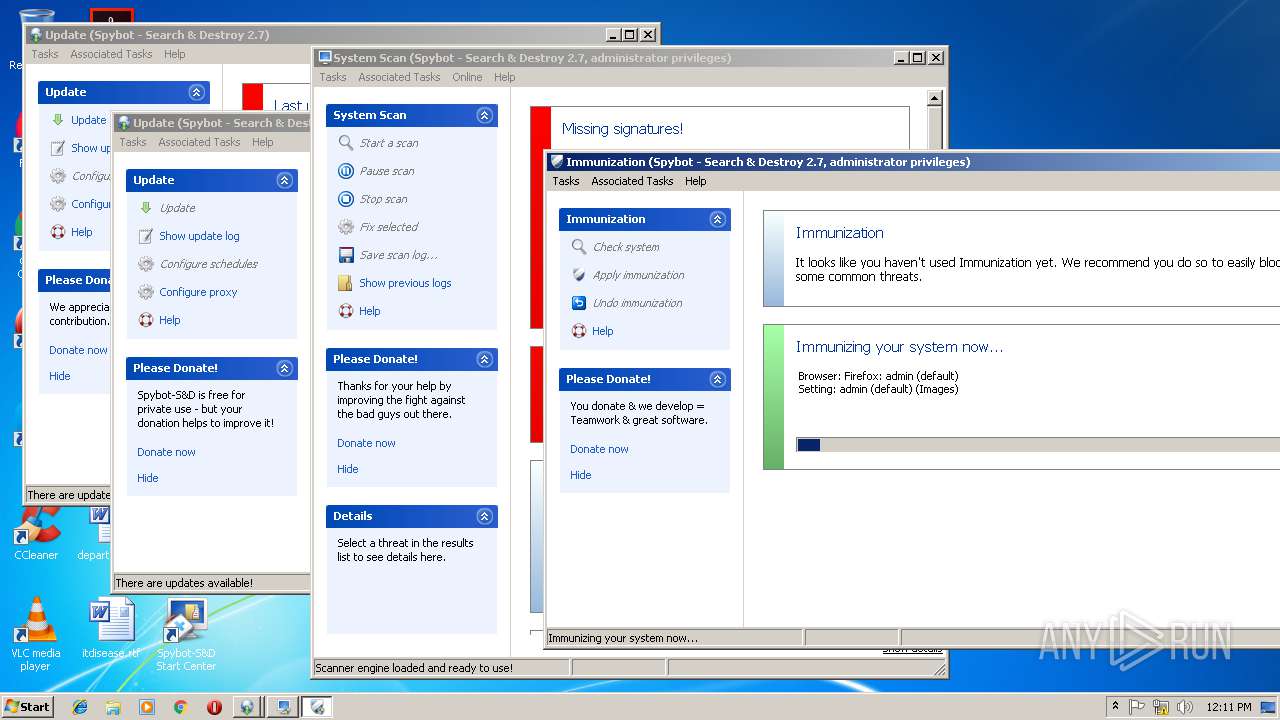Click the taskbar clock showing 12:11 PM
This screenshot has height=720, width=1280.
click(1228, 707)
